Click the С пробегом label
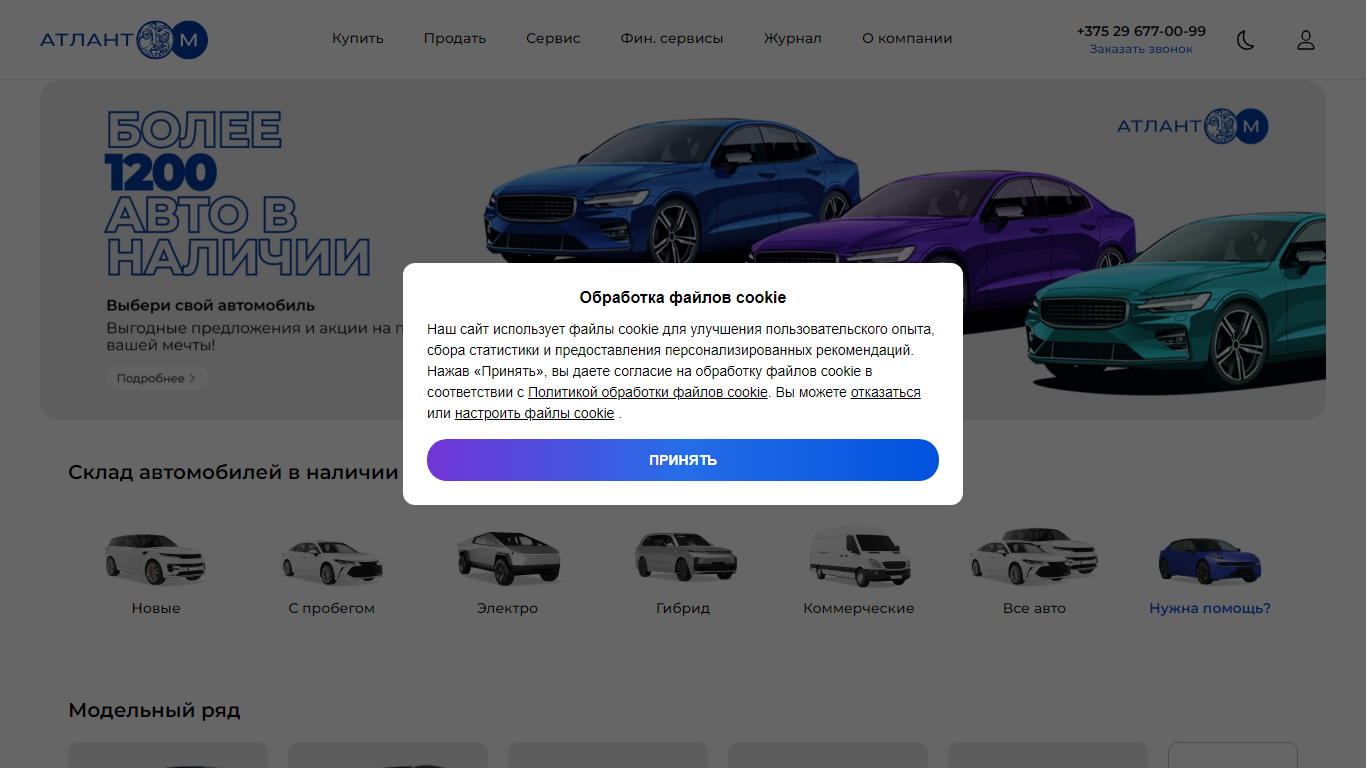The height and width of the screenshot is (768, 1366). pyautogui.click(x=331, y=608)
